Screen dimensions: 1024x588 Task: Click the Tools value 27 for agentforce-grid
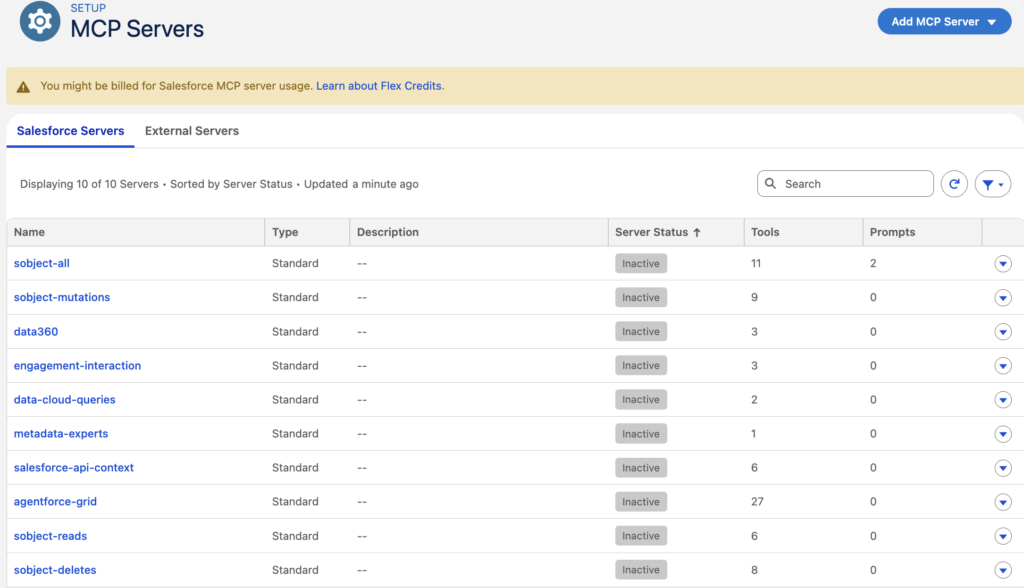[x=757, y=502]
